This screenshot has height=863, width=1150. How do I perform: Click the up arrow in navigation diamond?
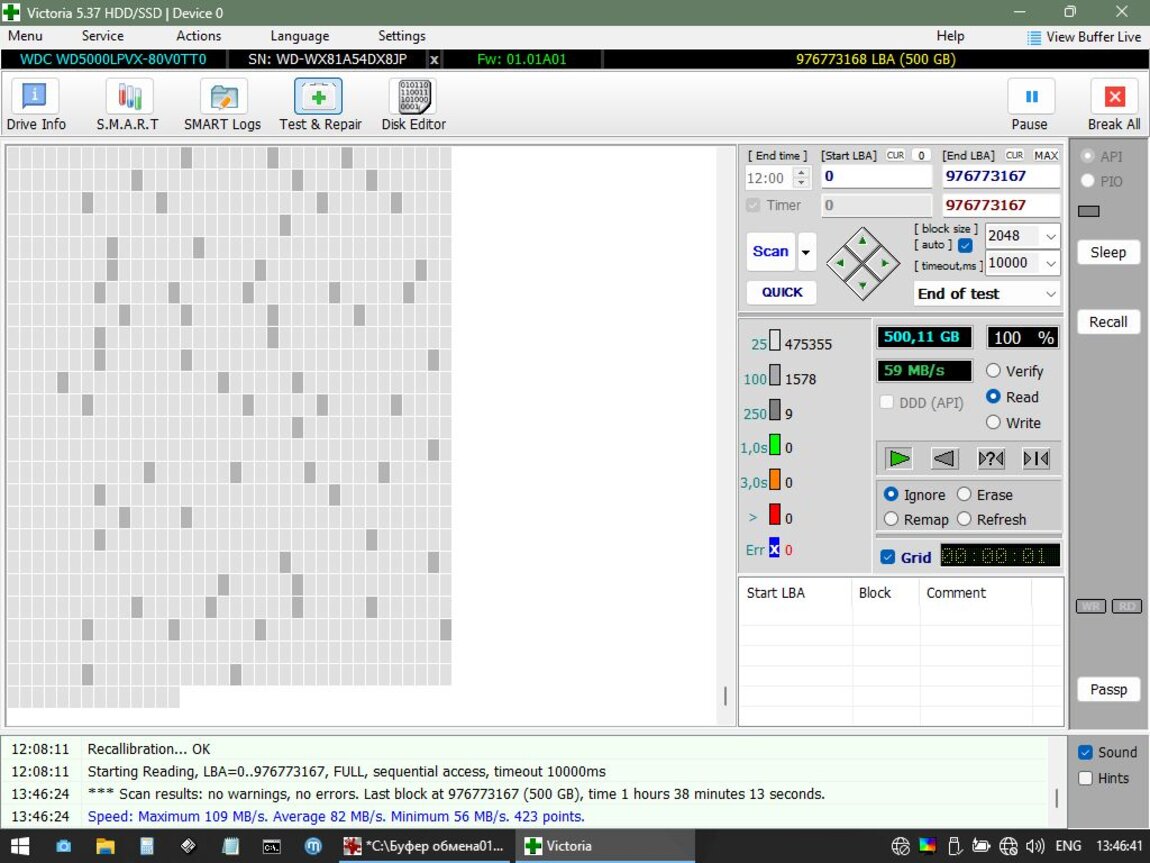click(x=862, y=240)
